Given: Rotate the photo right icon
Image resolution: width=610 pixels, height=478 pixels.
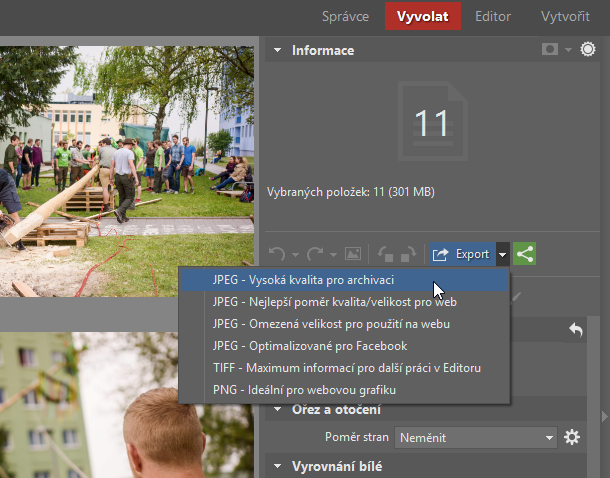Looking at the screenshot, I should click(x=408, y=254).
